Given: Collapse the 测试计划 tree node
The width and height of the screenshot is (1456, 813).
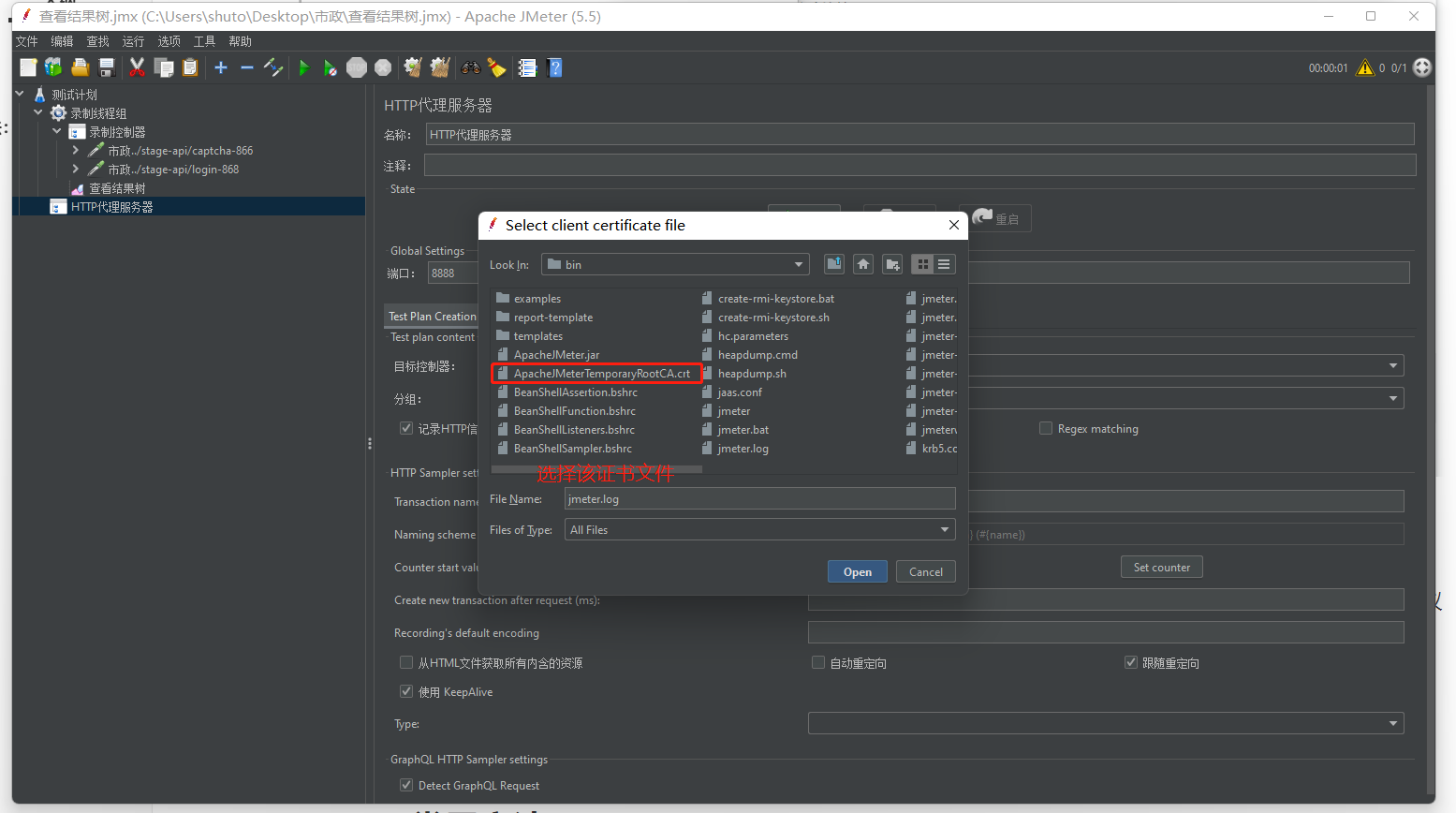Looking at the screenshot, I should tap(20, 94).
